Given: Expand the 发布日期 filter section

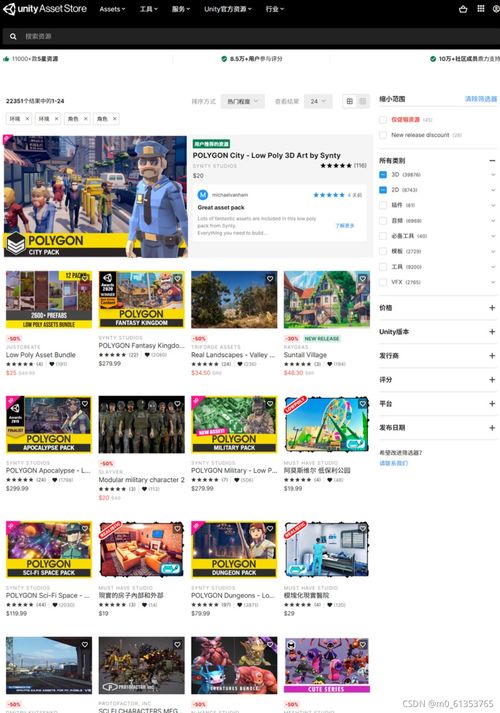Looking at the screenshot, I should [492, 428].
